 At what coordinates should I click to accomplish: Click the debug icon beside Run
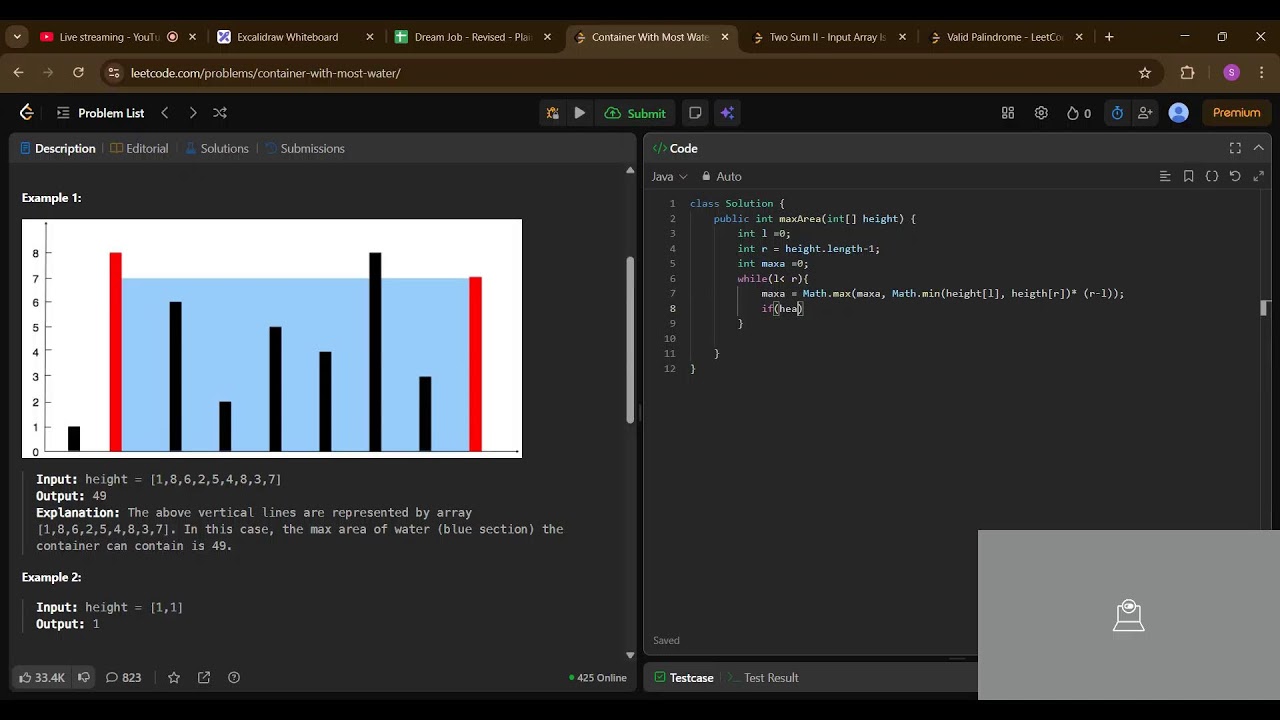coord(552,113)
